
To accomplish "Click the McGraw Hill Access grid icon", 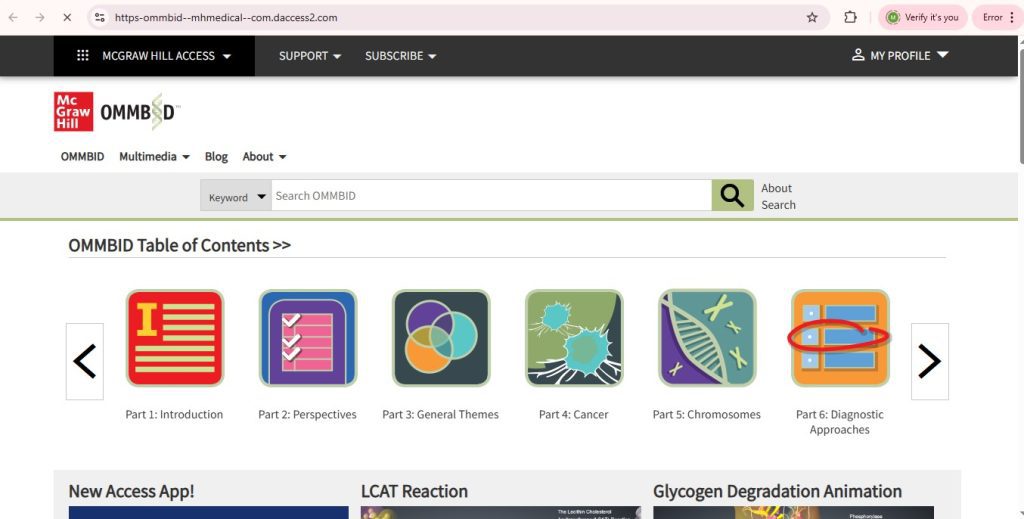I will click(x=83, y=55).
